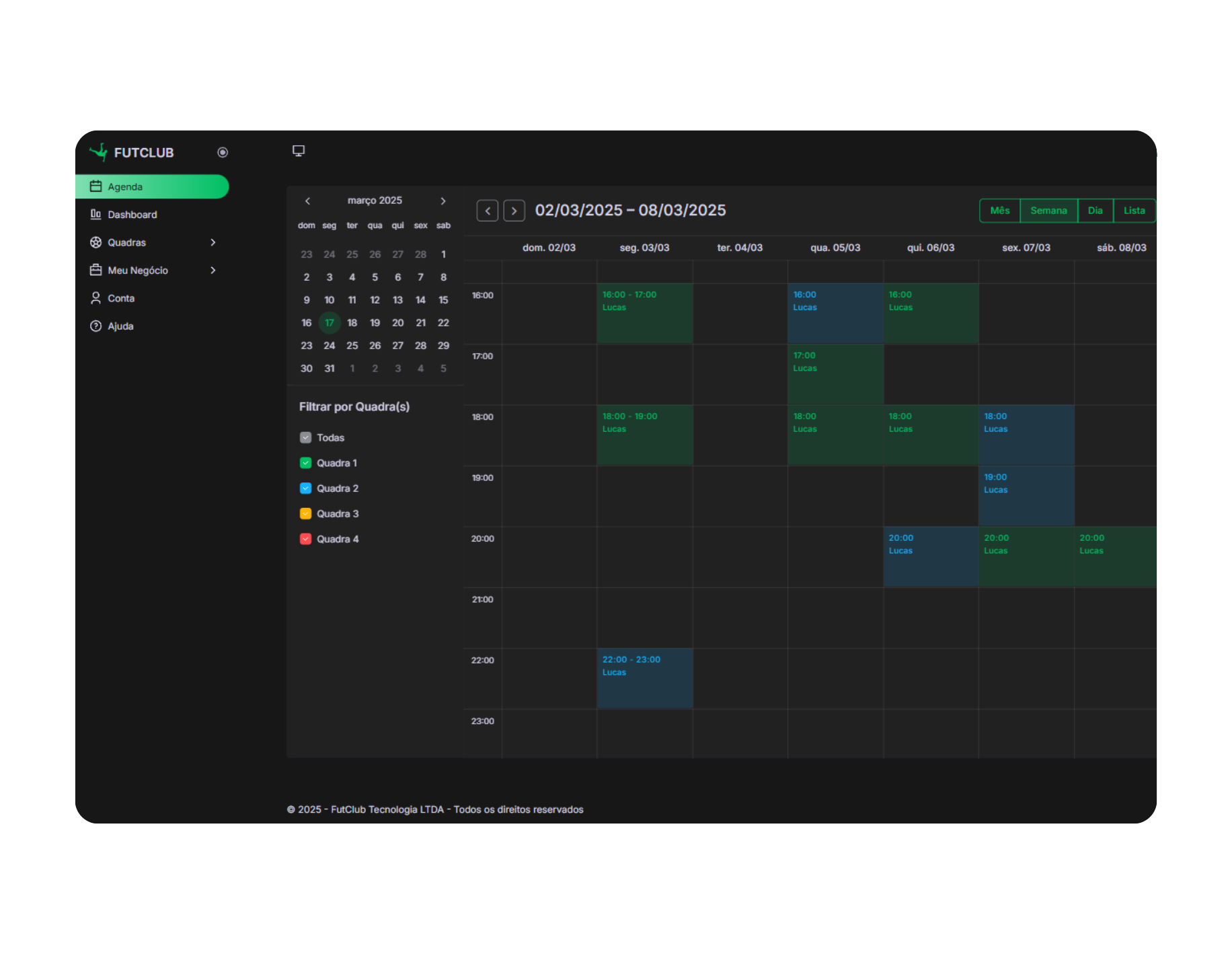
Task: Open Friday 19:00 Lucas booking
Action: 1026,496
